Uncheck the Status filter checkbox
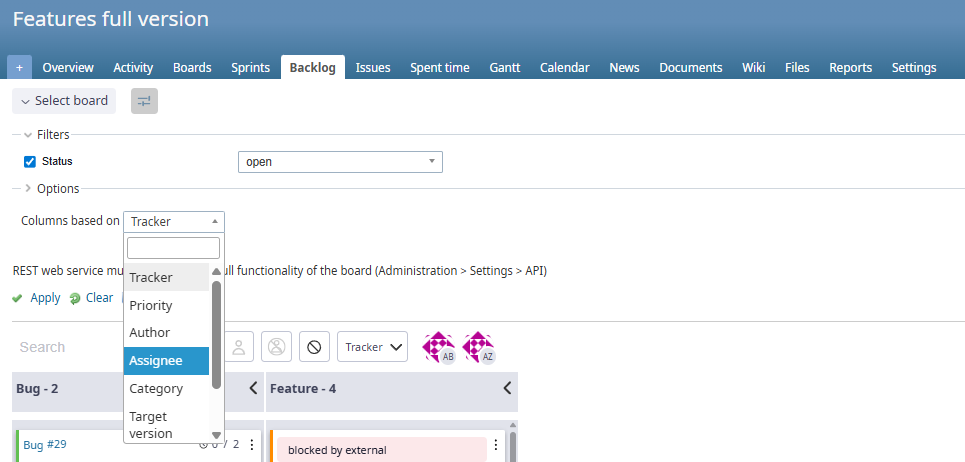This screenshot has height=462, width=965. (x=30, y=161)
